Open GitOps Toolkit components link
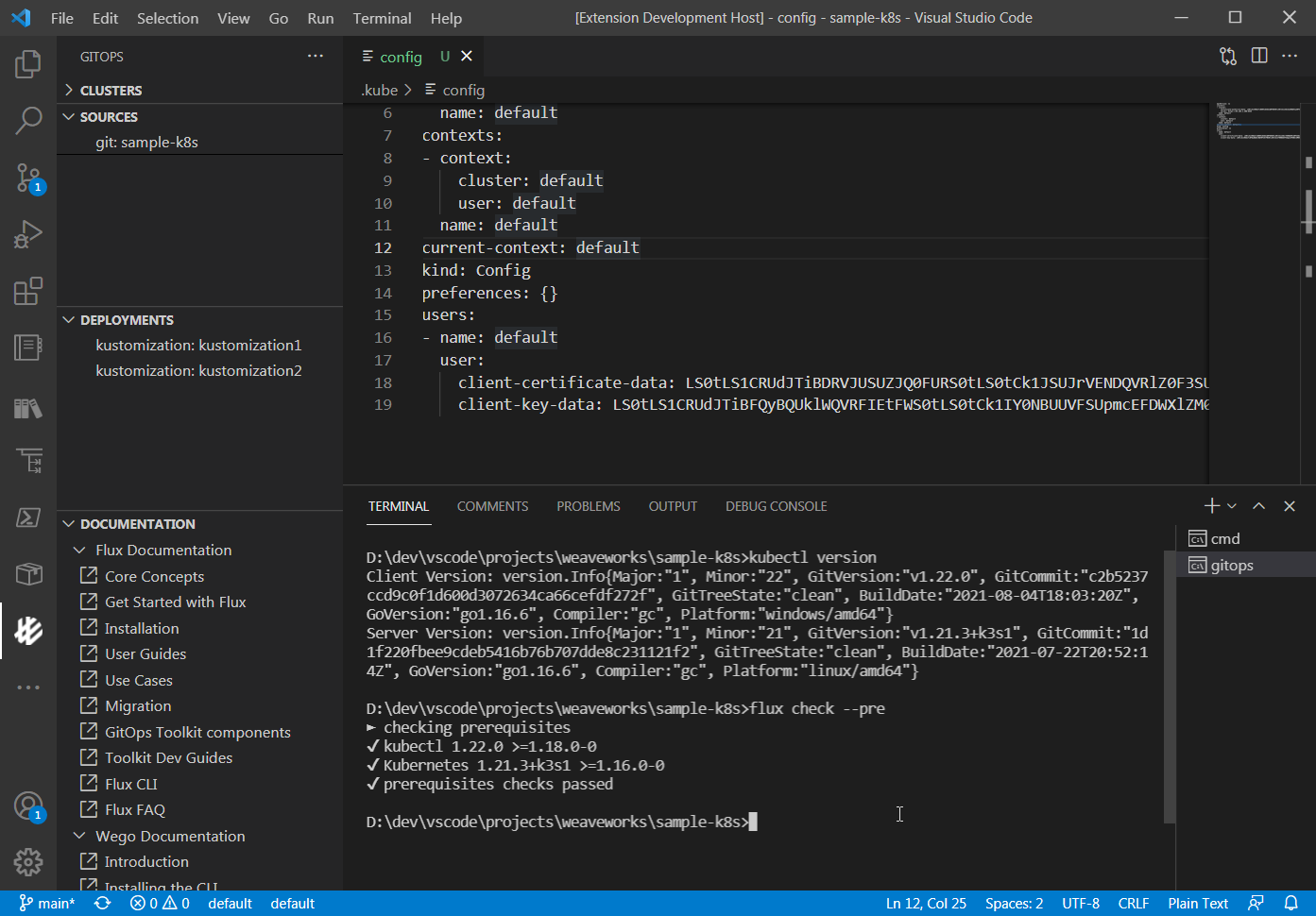The height and width of the screenshot is (916, 1316). point(199,733)
